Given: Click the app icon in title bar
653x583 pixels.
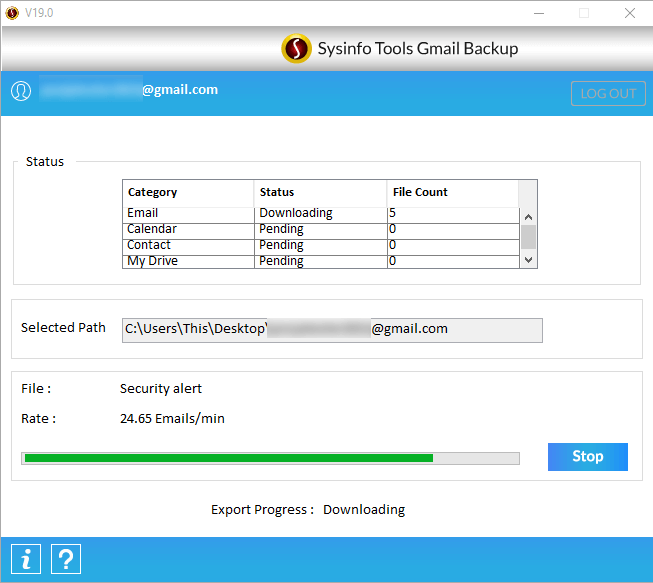Looking at the screenshot, I should [12, 13].
